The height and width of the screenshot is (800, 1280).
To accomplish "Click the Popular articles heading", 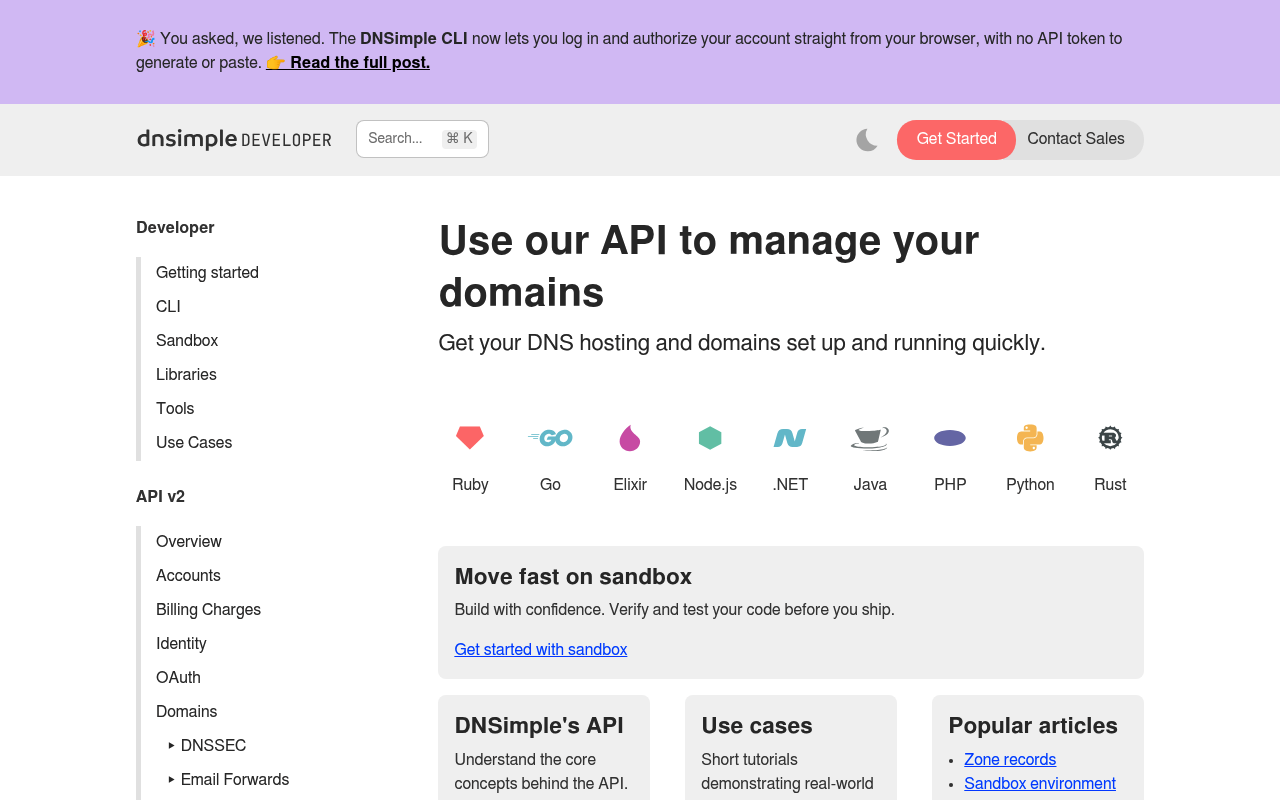I will click(1033, 726).
